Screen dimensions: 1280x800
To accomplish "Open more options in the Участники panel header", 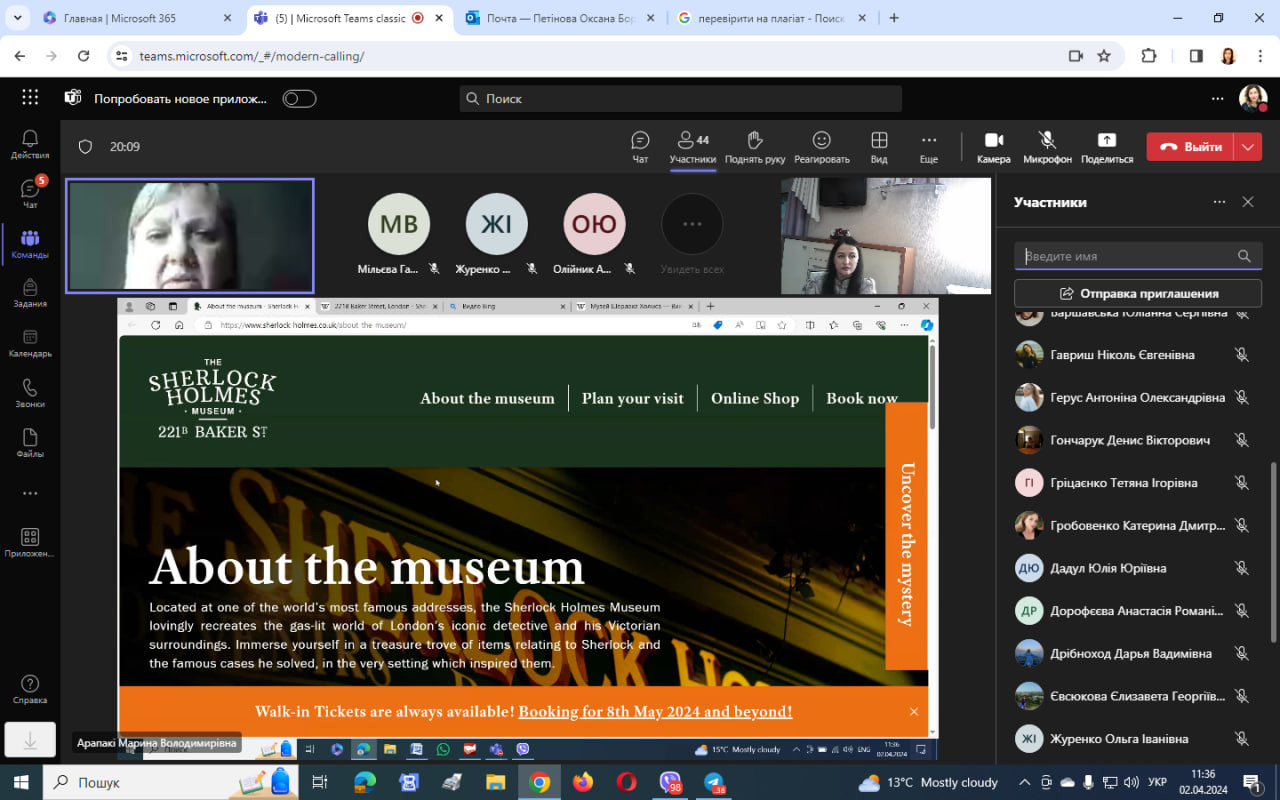I will [x=1219, y=202].
